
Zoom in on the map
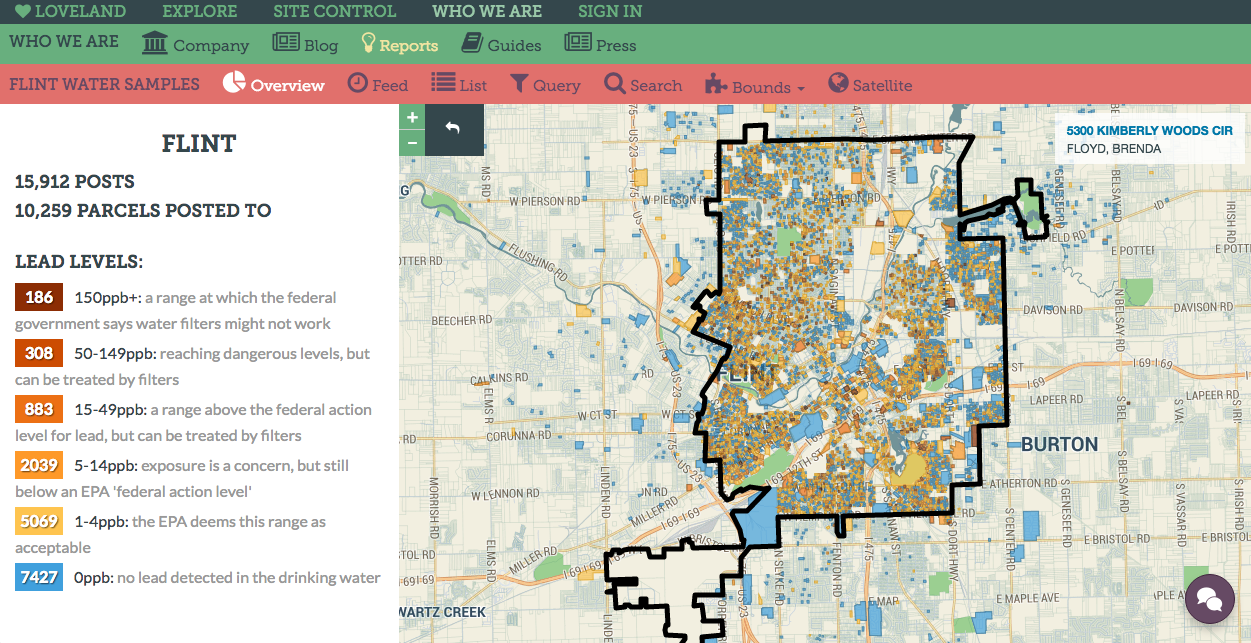pos(412,117)
